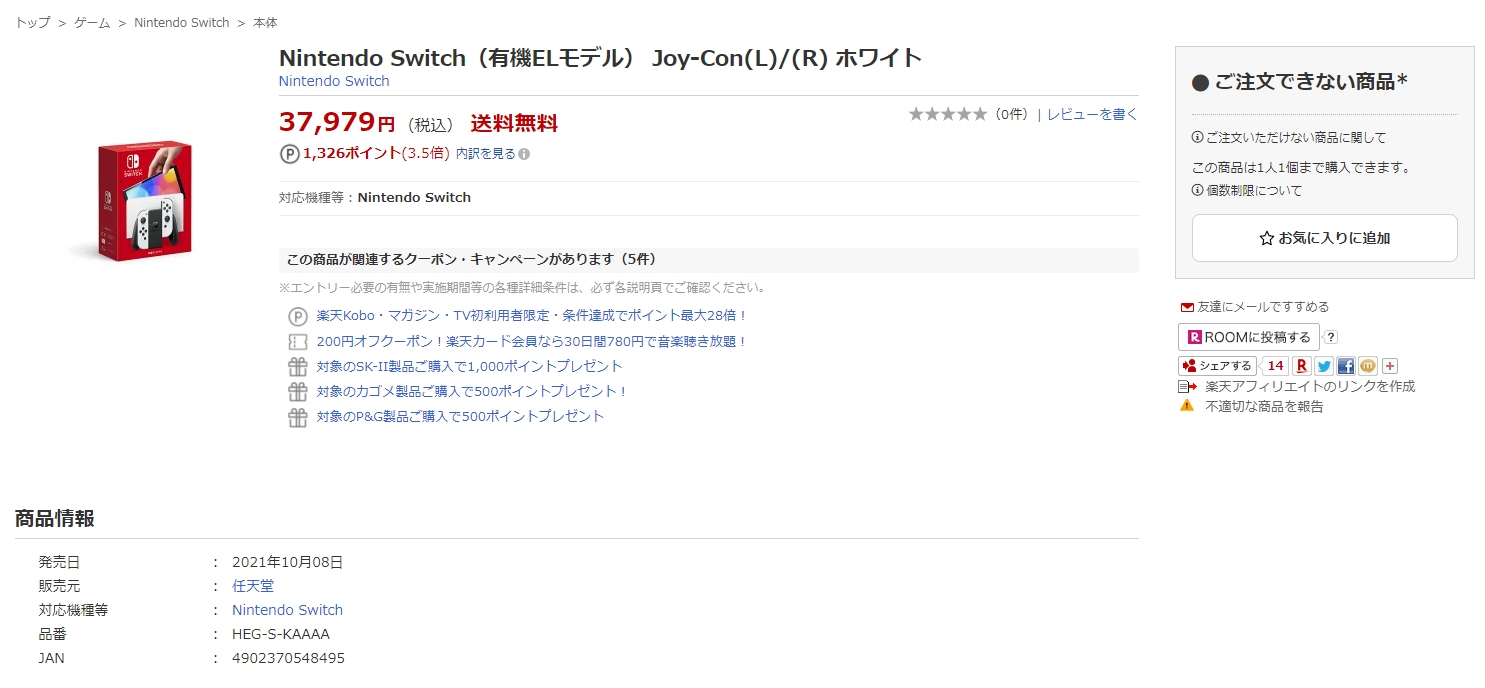Click 不適切な商品を報告 link
This screenshot has height=688, width=1485.
click(1264, 406)
